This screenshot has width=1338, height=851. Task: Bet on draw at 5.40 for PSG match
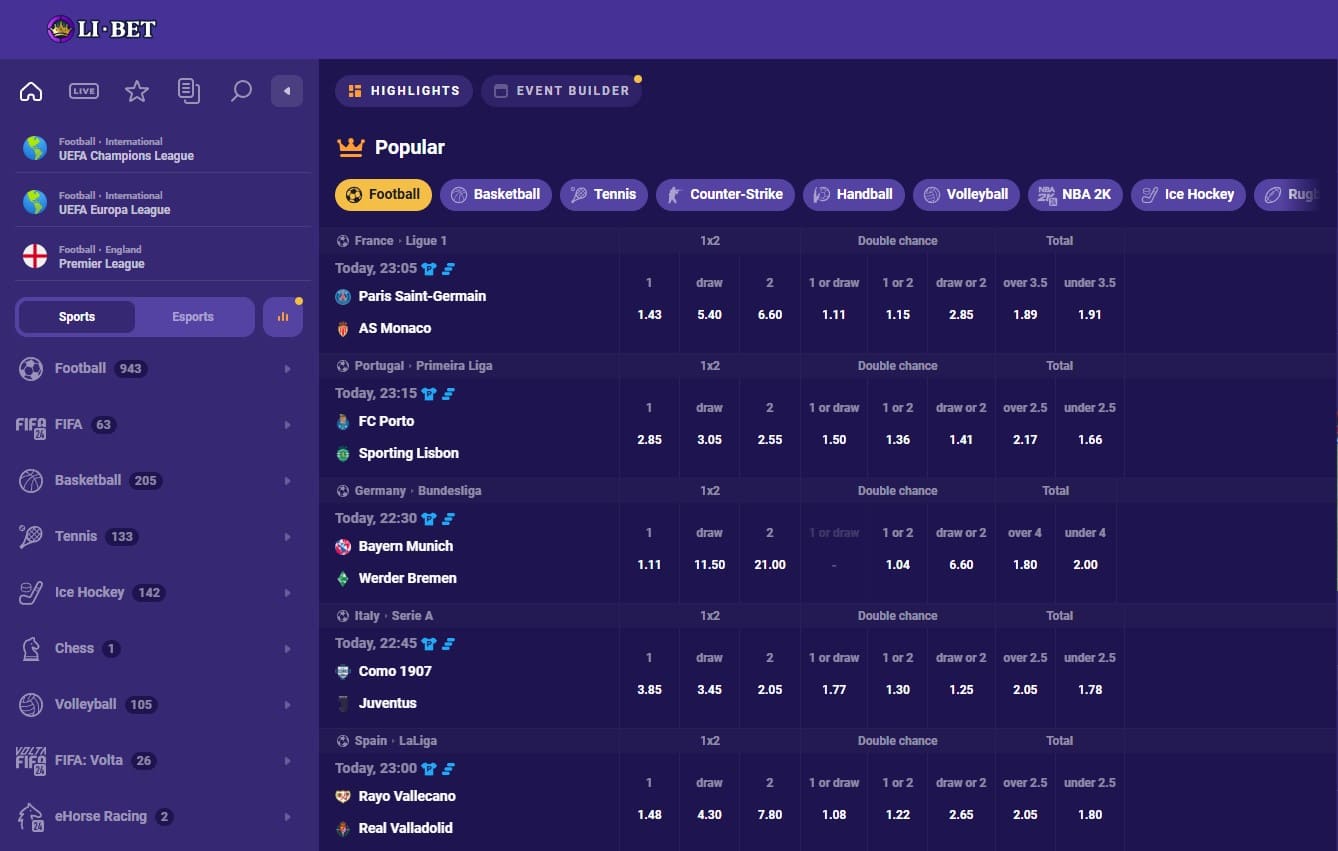709,315
